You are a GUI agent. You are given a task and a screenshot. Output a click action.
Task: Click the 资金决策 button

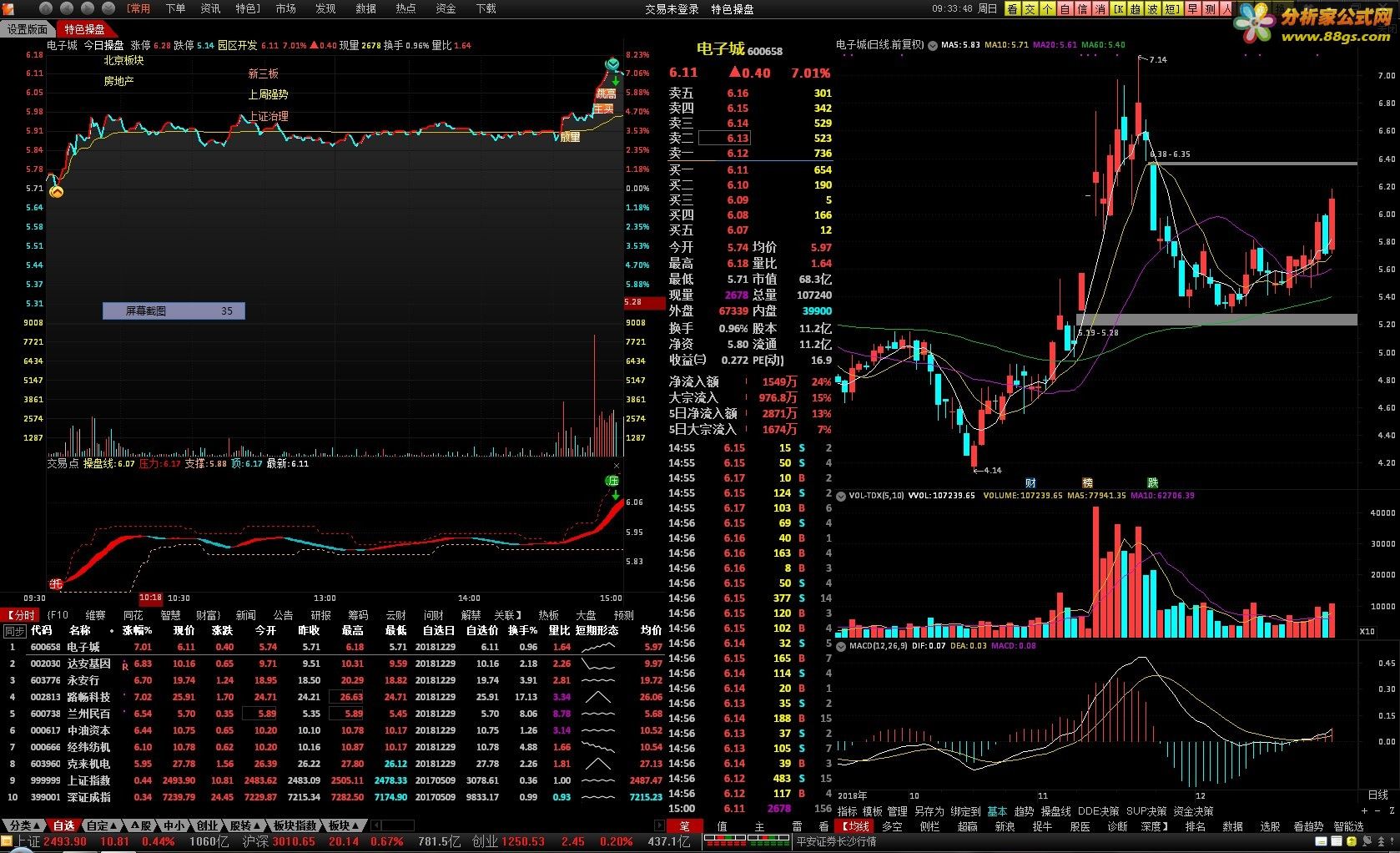pyautogui.click(x=1193, y=811)
